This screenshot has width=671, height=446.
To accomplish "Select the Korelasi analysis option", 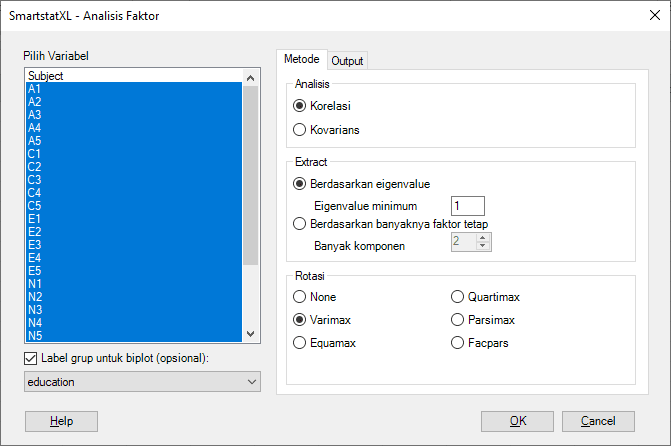I will coord(322,106).
